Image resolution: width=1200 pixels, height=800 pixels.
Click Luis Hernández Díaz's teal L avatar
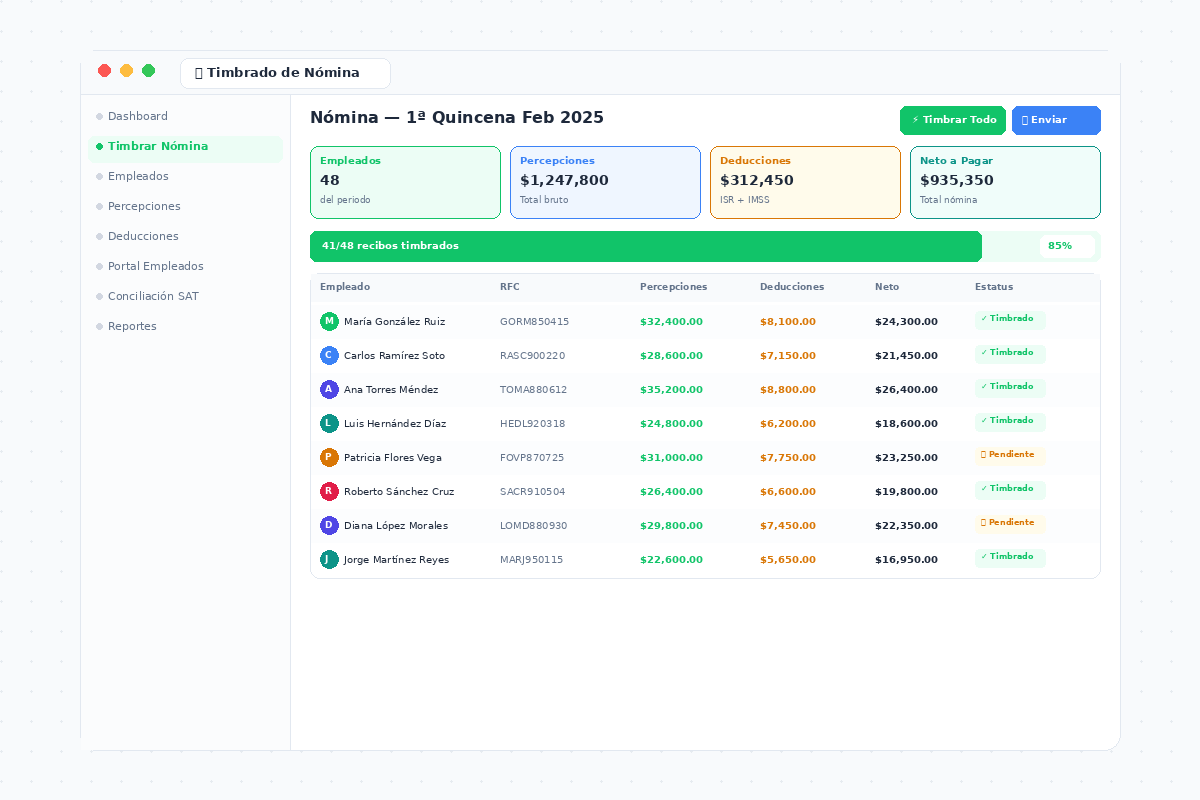tap(329, 423)
